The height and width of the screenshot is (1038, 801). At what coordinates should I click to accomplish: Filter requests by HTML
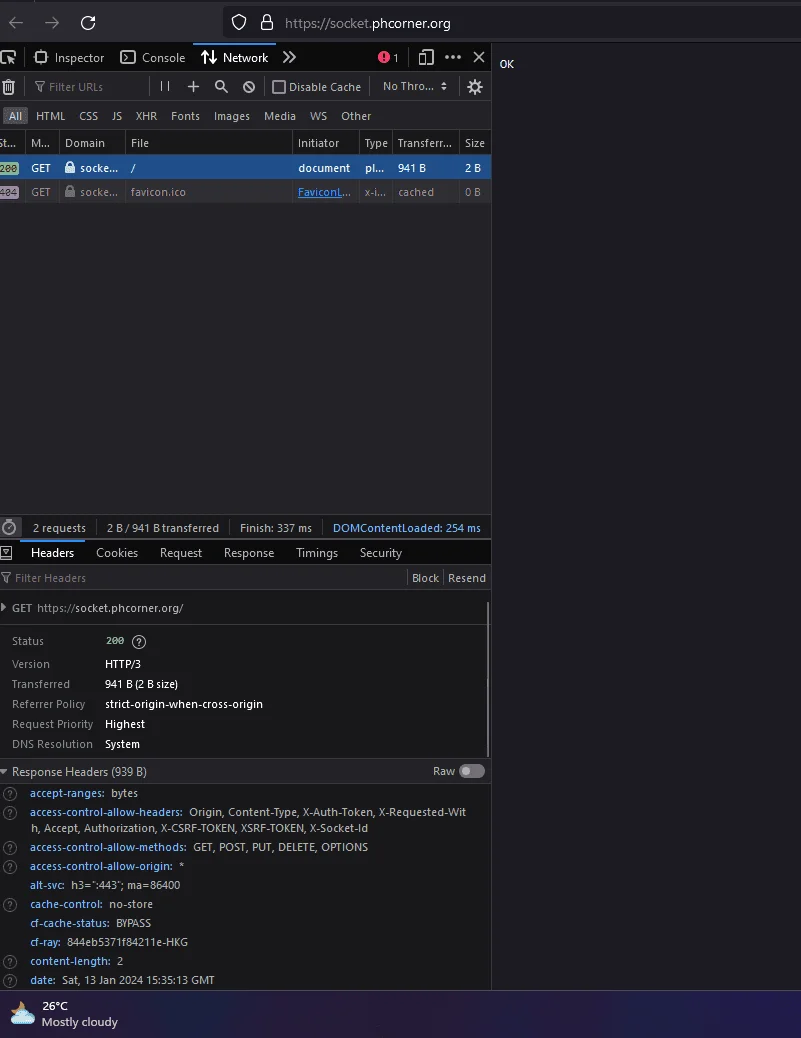50,116
